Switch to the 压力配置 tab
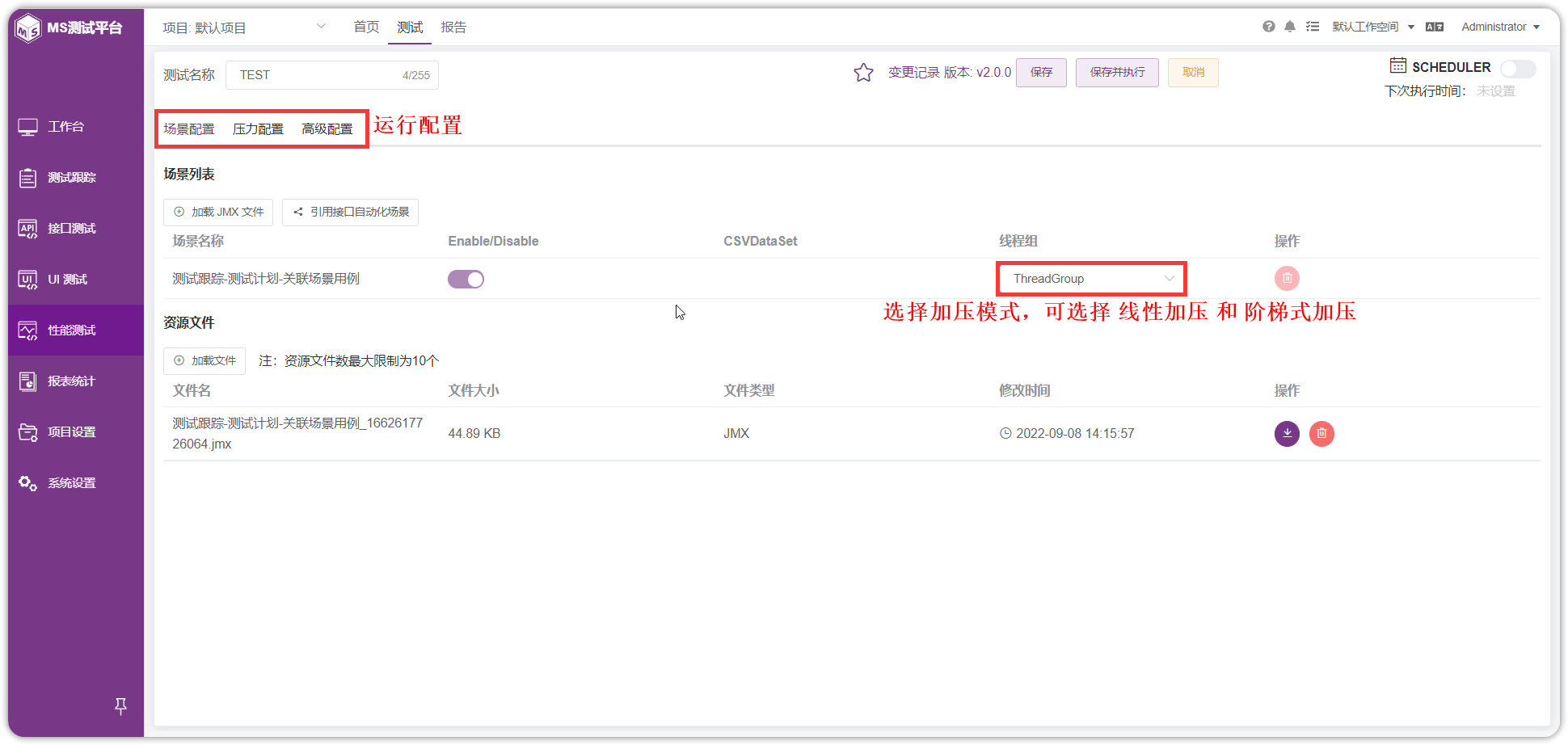The image size is (1568, 745). 258,129
